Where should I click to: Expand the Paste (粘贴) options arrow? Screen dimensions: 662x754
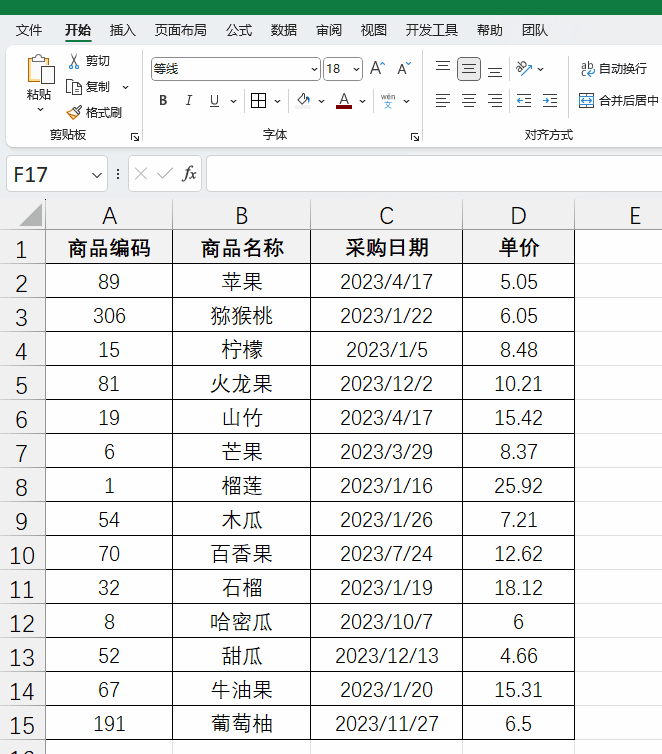(40, 110)
